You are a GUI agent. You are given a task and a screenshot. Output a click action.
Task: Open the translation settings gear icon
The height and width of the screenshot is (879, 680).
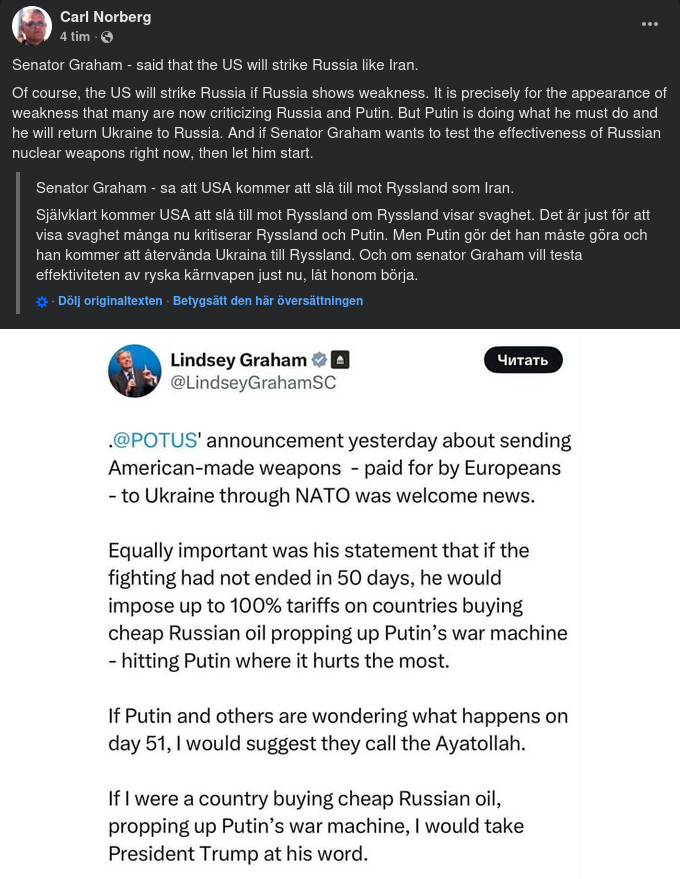[40, 300]
